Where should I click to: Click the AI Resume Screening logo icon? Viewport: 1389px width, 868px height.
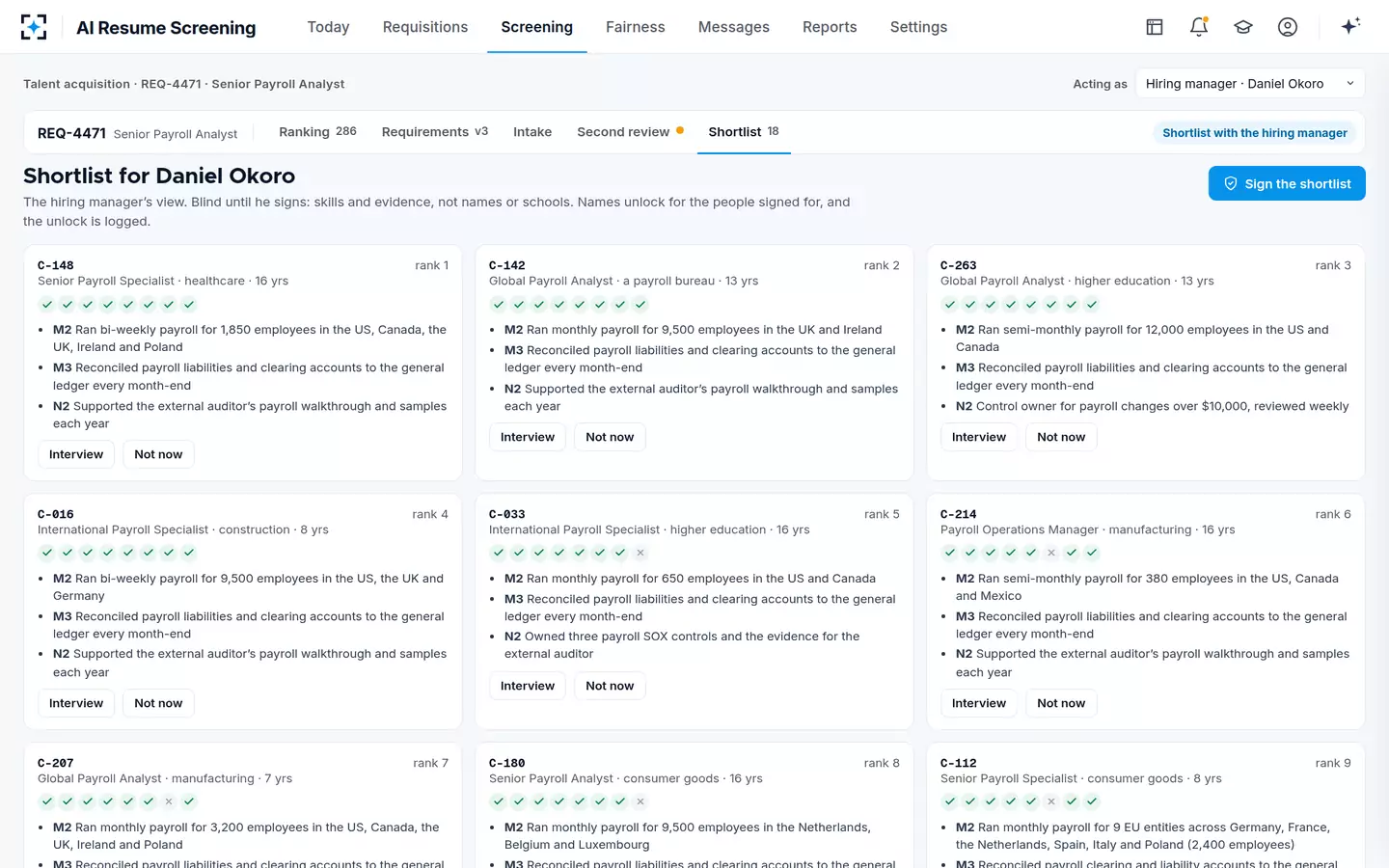click(34, 27)
